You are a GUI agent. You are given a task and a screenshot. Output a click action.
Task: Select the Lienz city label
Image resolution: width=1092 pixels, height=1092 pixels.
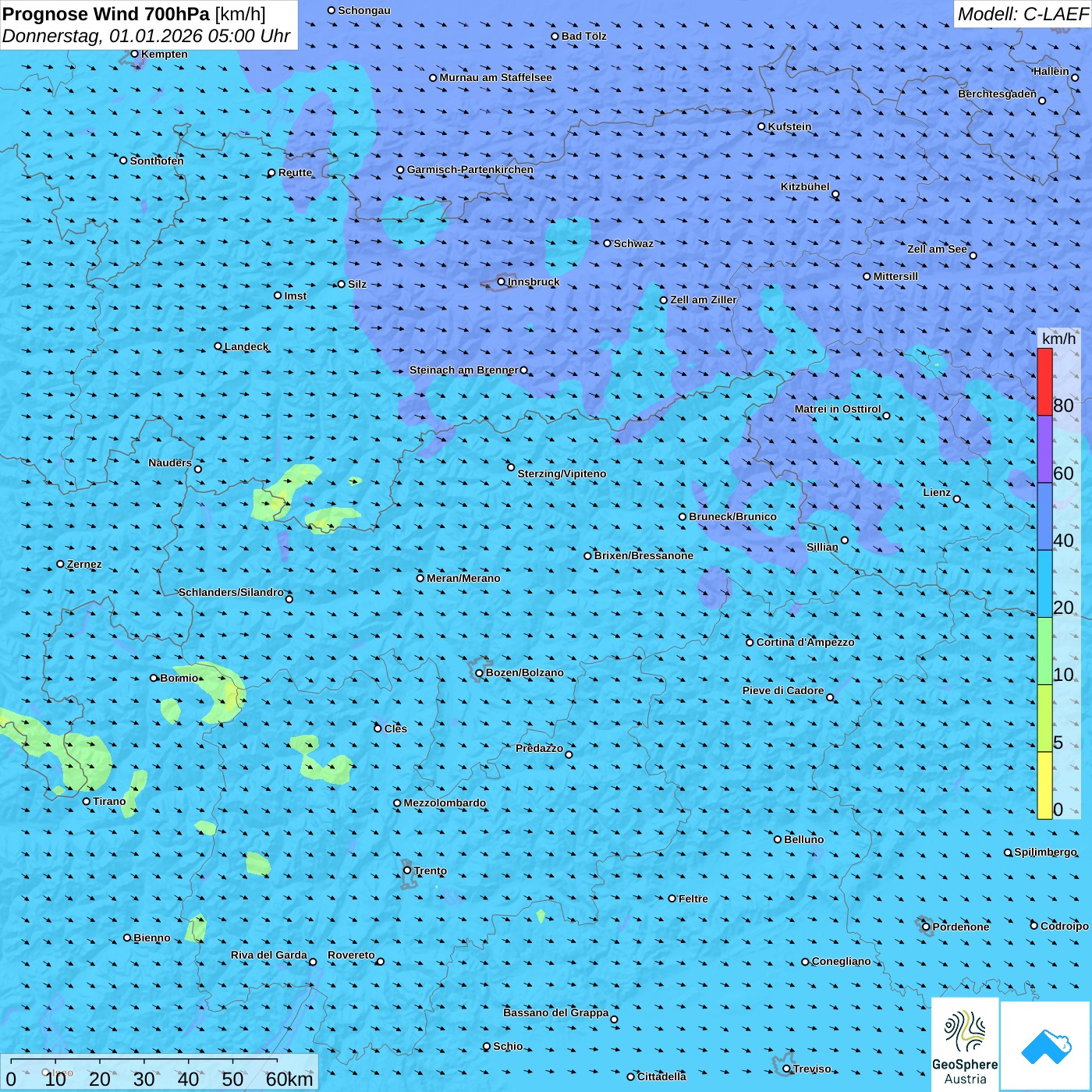tap(937, 492)
